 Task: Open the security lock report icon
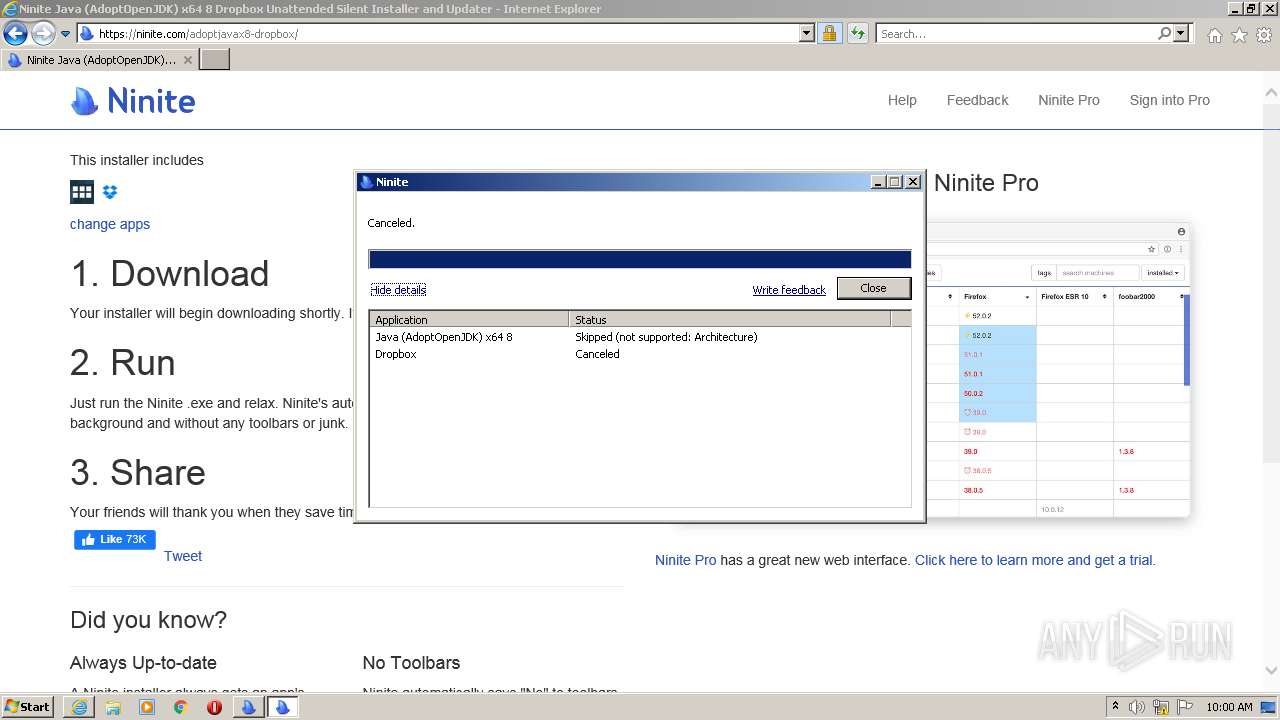tap(829, 33)
